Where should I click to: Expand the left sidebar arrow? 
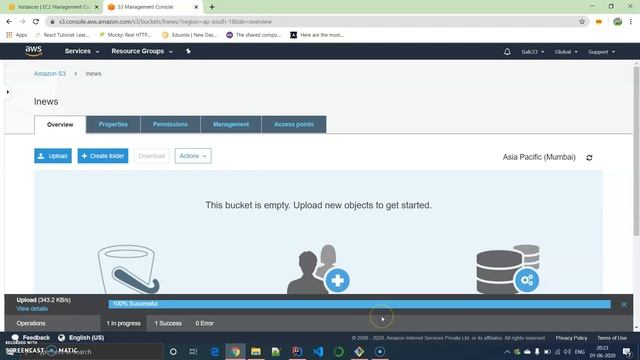[8, 92]
